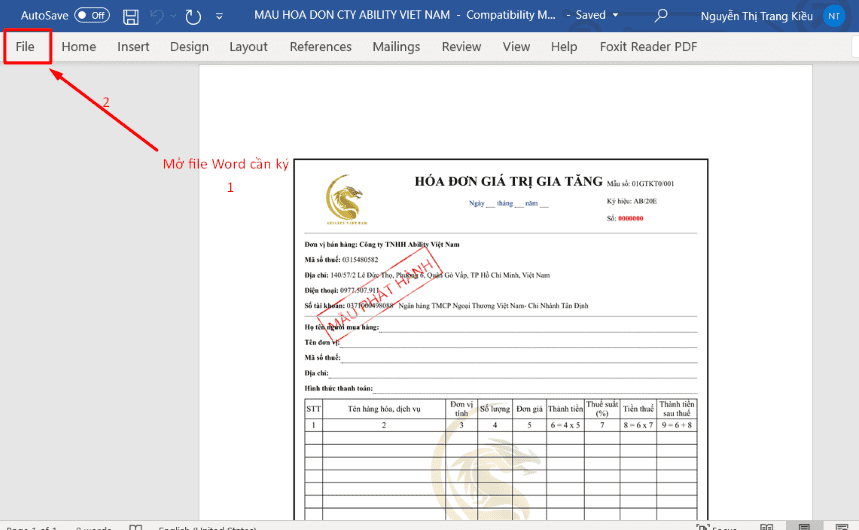Viewport: 859px width, 530px height.
Task: Click the heading HÓA ĐƠN GIÁ TRỊ GIA TĂNG
Action: [x=508, y=181]
